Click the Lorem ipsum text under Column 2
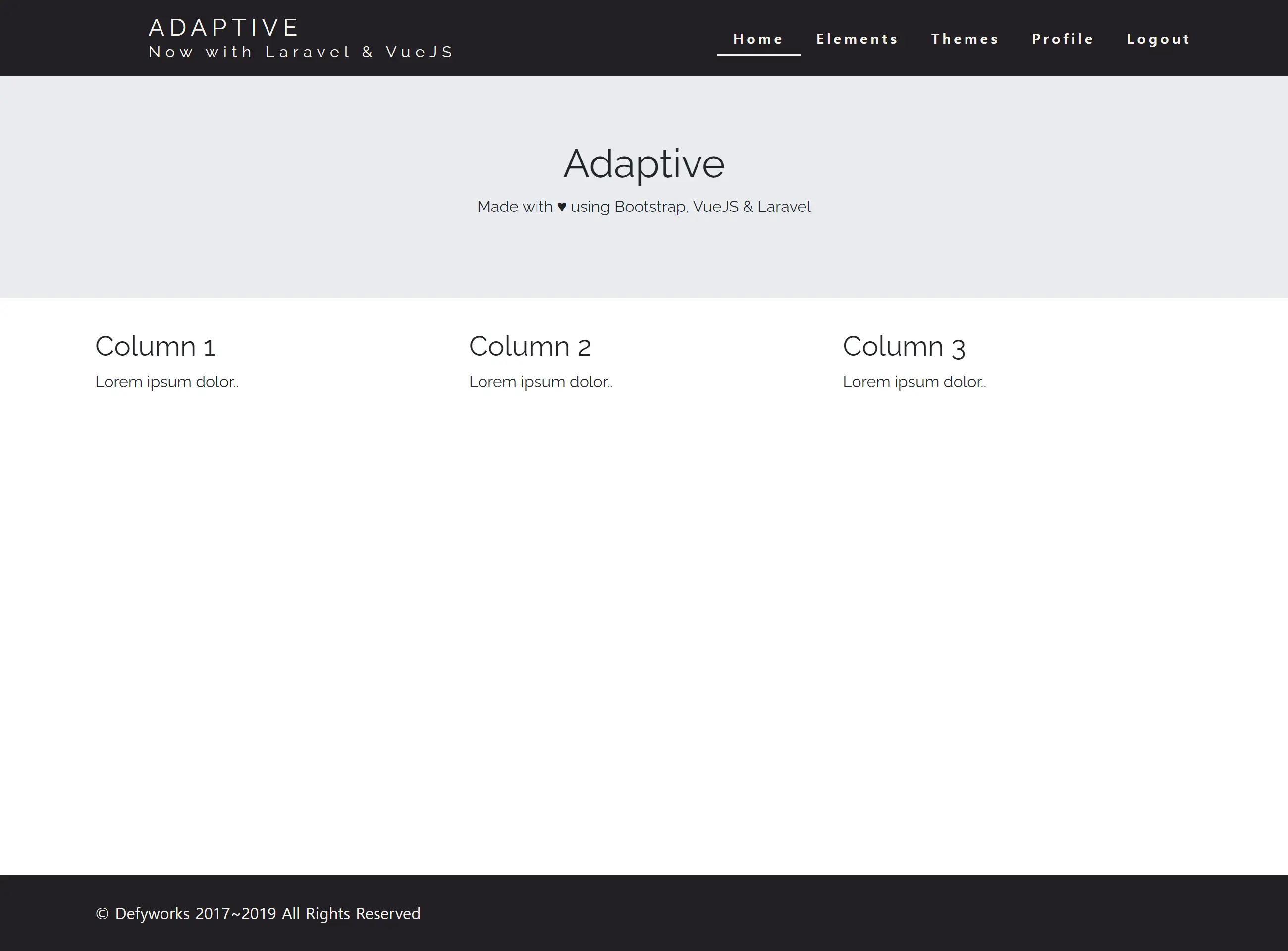 (x=540, y=382)
